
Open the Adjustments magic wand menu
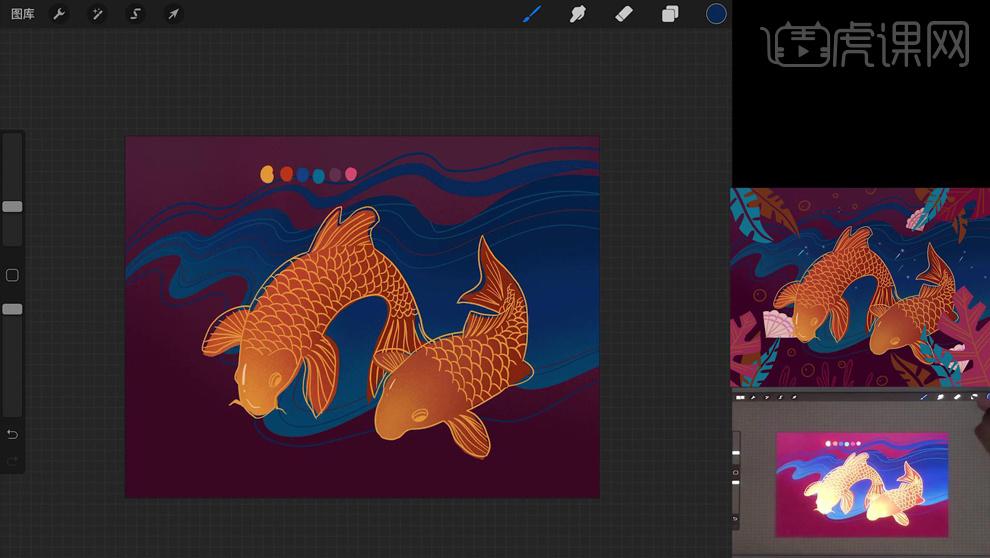(97, 14)
